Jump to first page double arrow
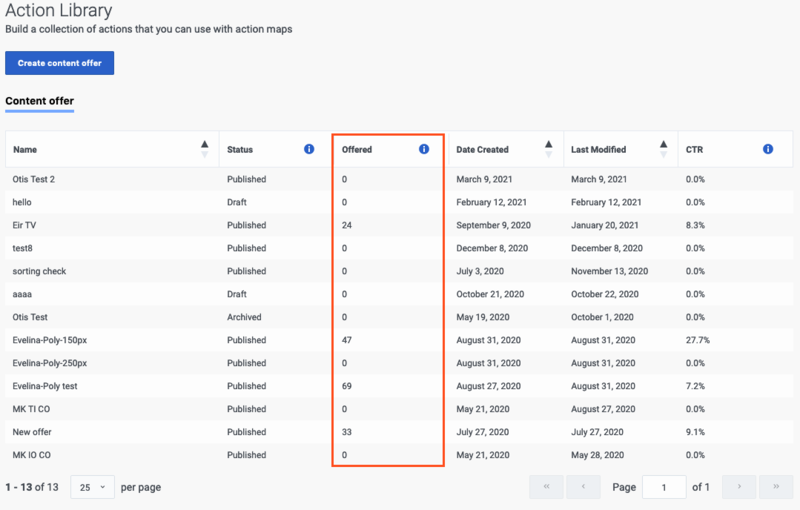 [x=546, y=487]
